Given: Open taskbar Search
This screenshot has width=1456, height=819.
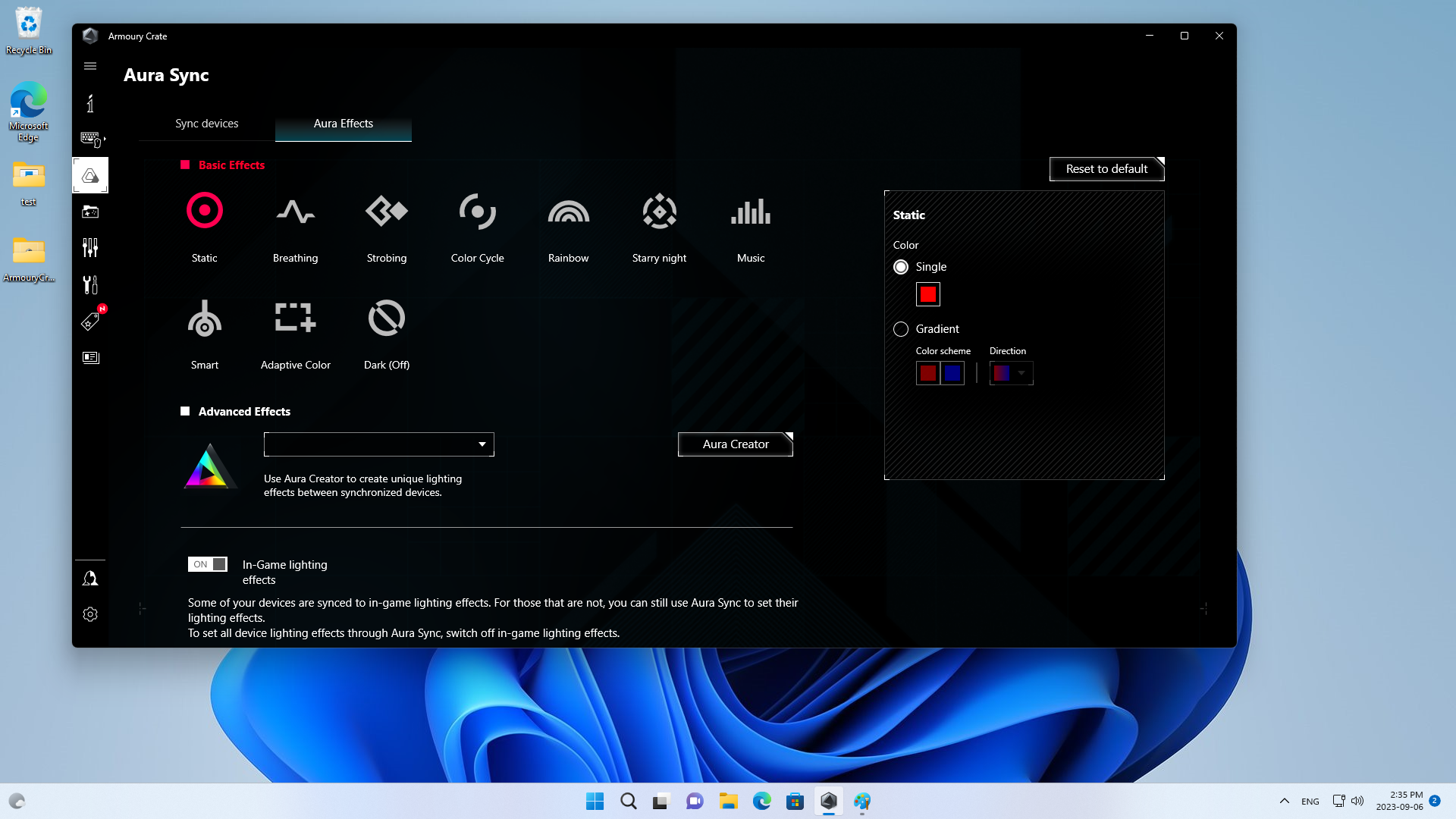Looking at the screenshot, I should click(629, 801).
